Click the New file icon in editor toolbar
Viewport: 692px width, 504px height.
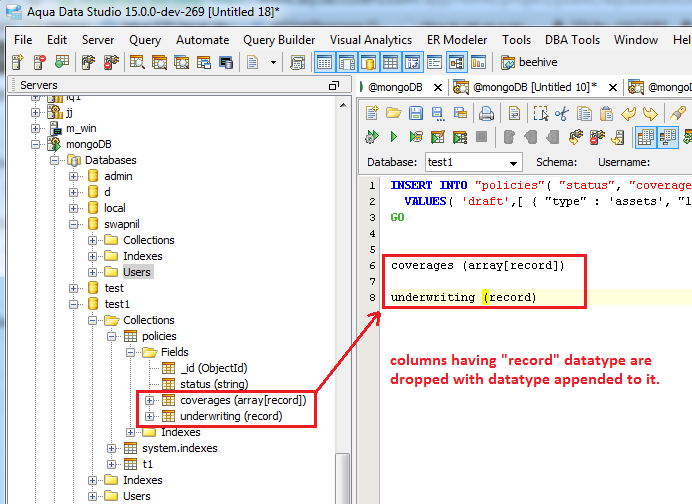click(372, 113)
